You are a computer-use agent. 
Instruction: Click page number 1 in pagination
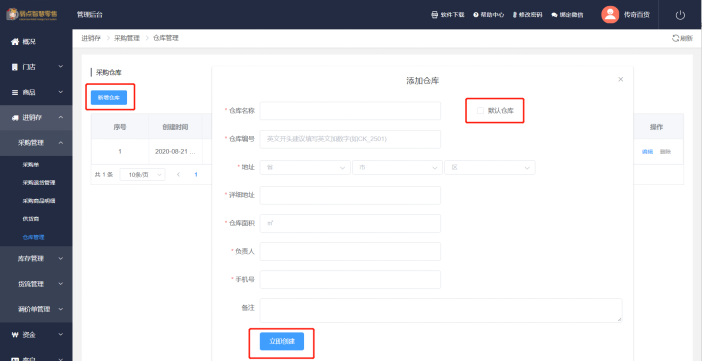point(196,174)
